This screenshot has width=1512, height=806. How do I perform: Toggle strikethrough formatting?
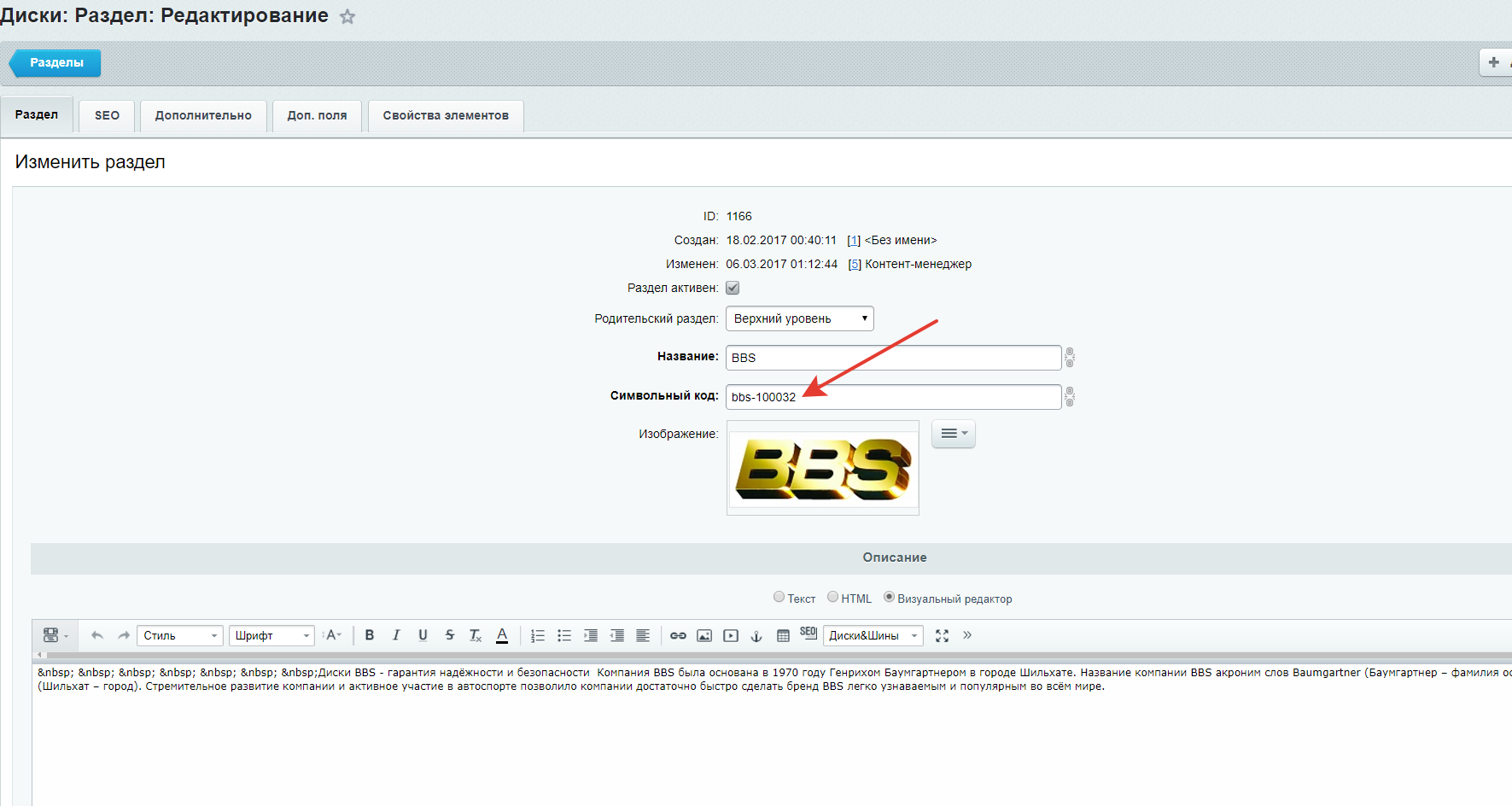tap(450, 635)
